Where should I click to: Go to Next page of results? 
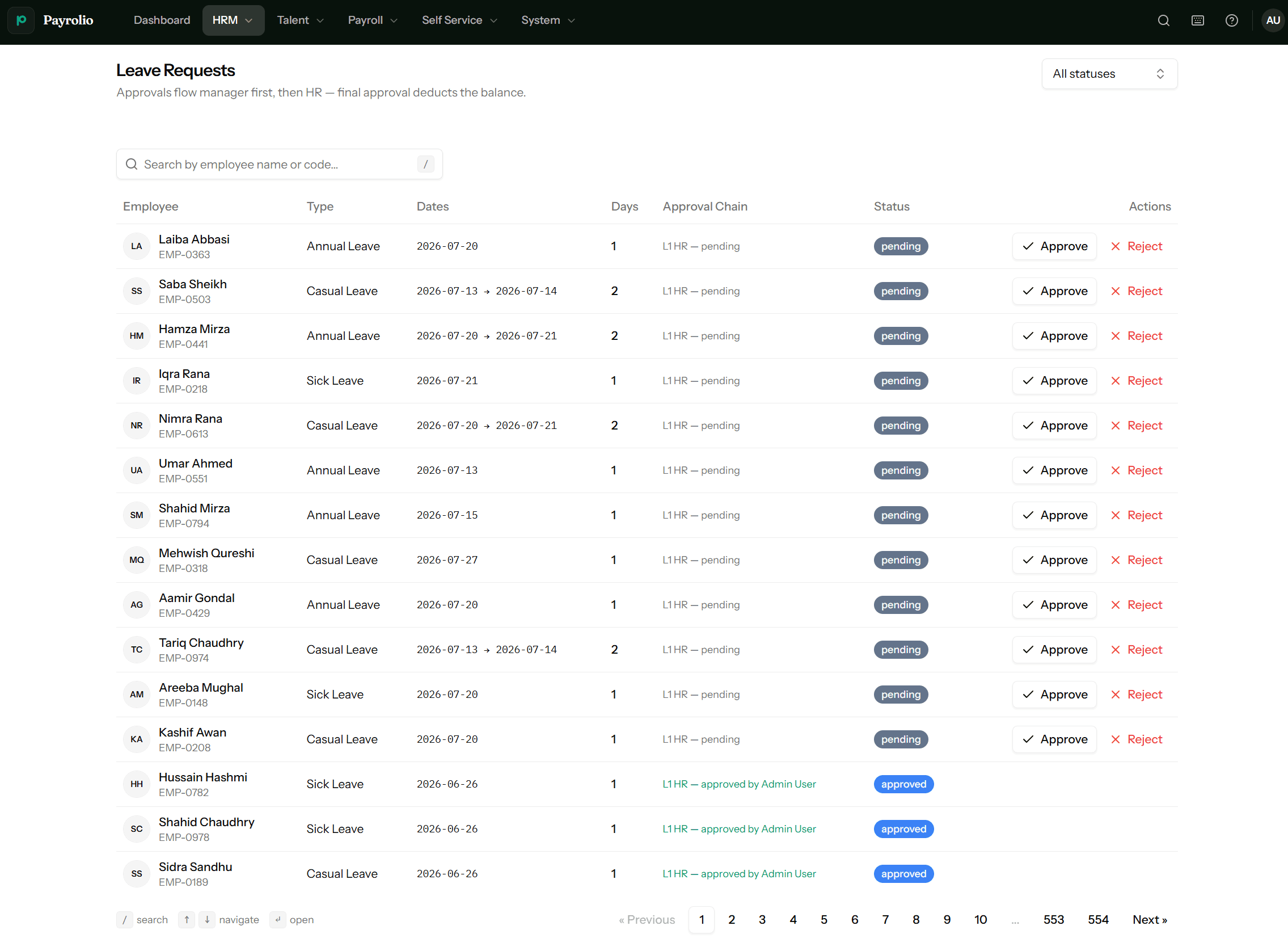[x=1150, y=920]
